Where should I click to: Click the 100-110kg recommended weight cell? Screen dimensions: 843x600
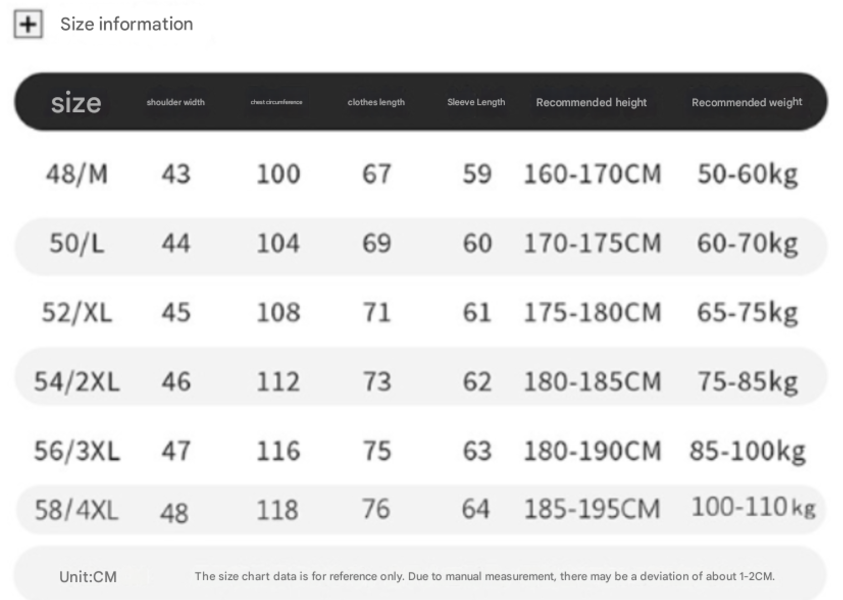point(753,508)
